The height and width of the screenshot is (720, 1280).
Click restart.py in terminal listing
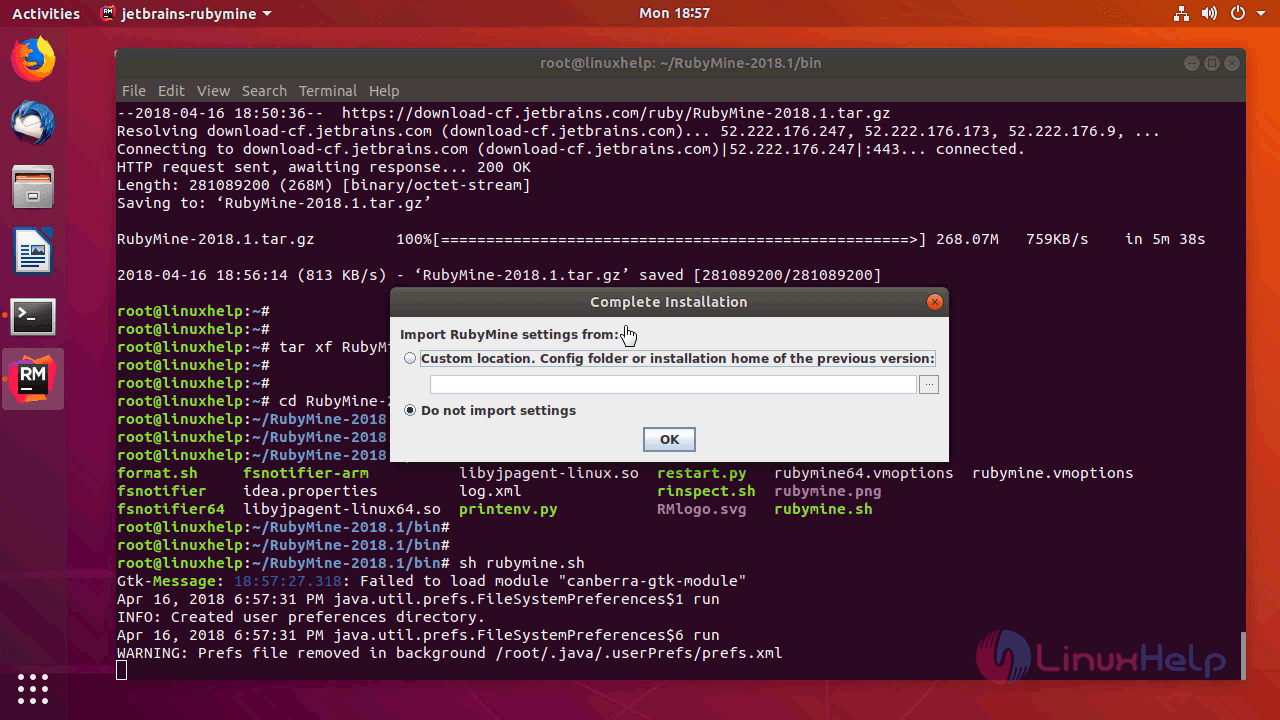click(701, 473)
